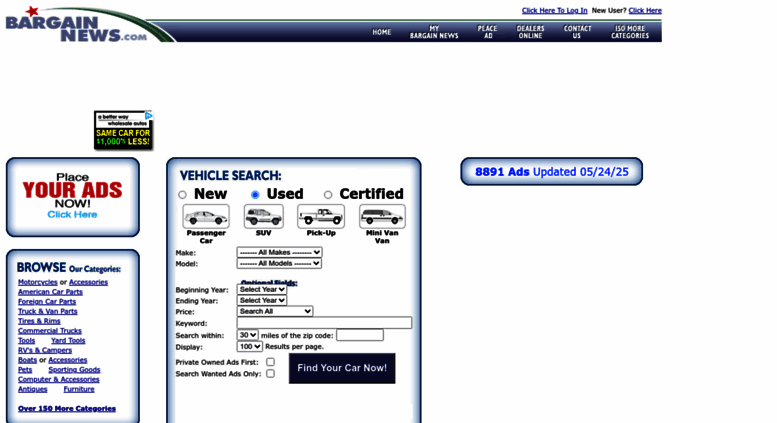Select the Pick-Up truck icon
Viewport: 777px width, 423px height.
(x=321, y=216)
